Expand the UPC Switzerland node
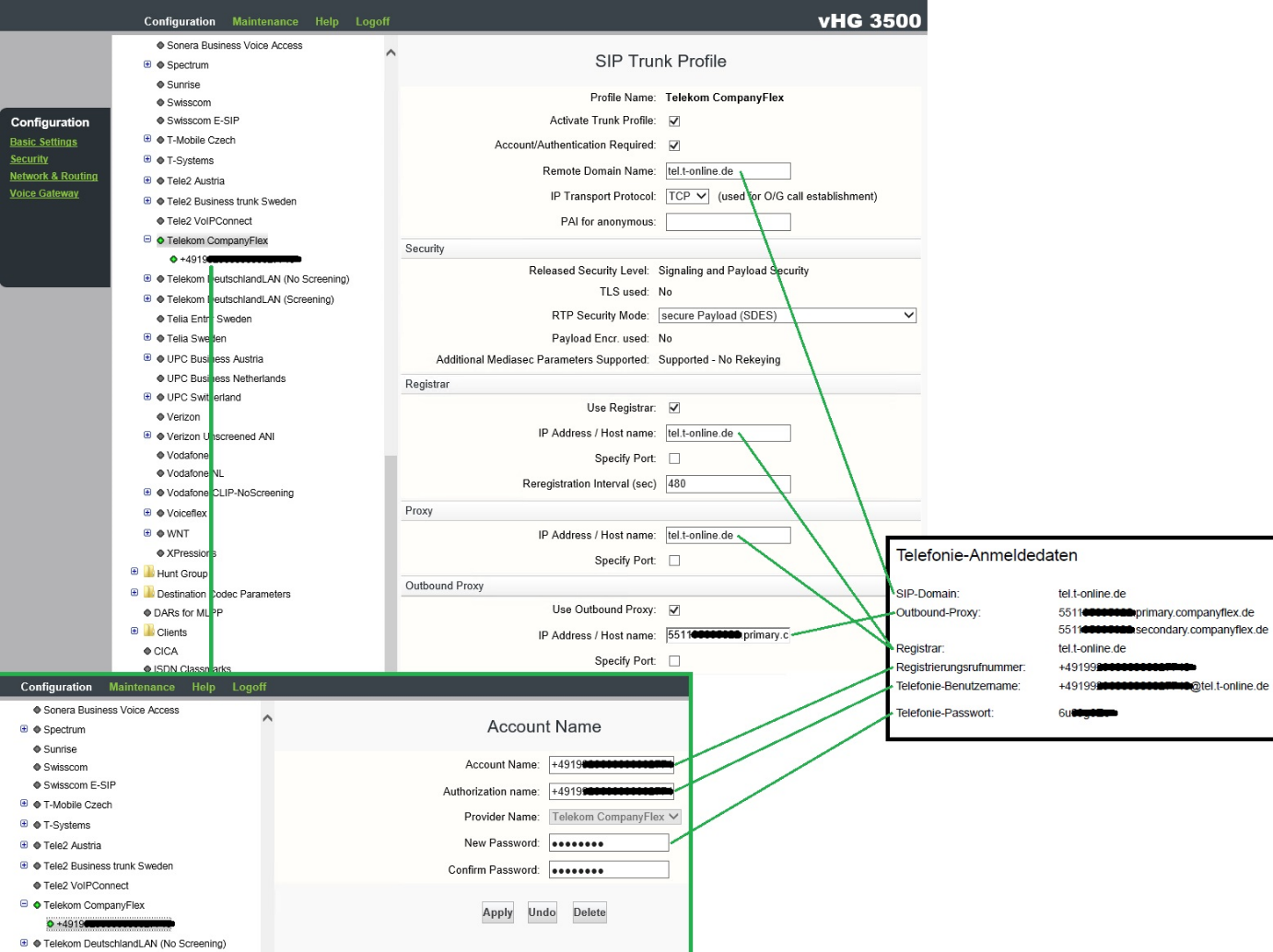Screen dimensions: 1273x952 coord(147,397)
